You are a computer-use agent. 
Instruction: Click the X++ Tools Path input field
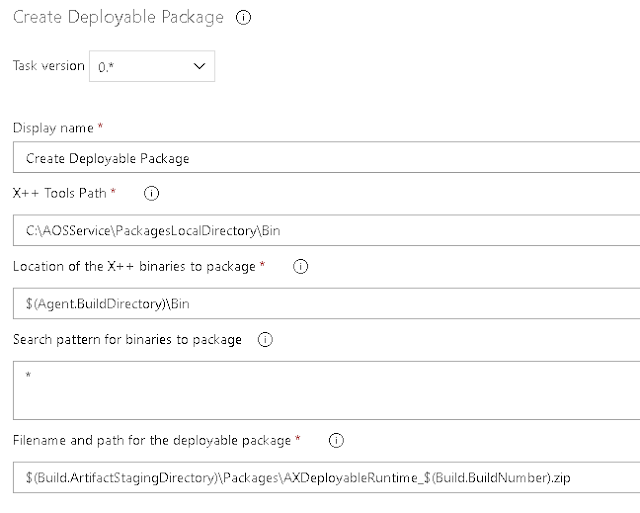327,231
